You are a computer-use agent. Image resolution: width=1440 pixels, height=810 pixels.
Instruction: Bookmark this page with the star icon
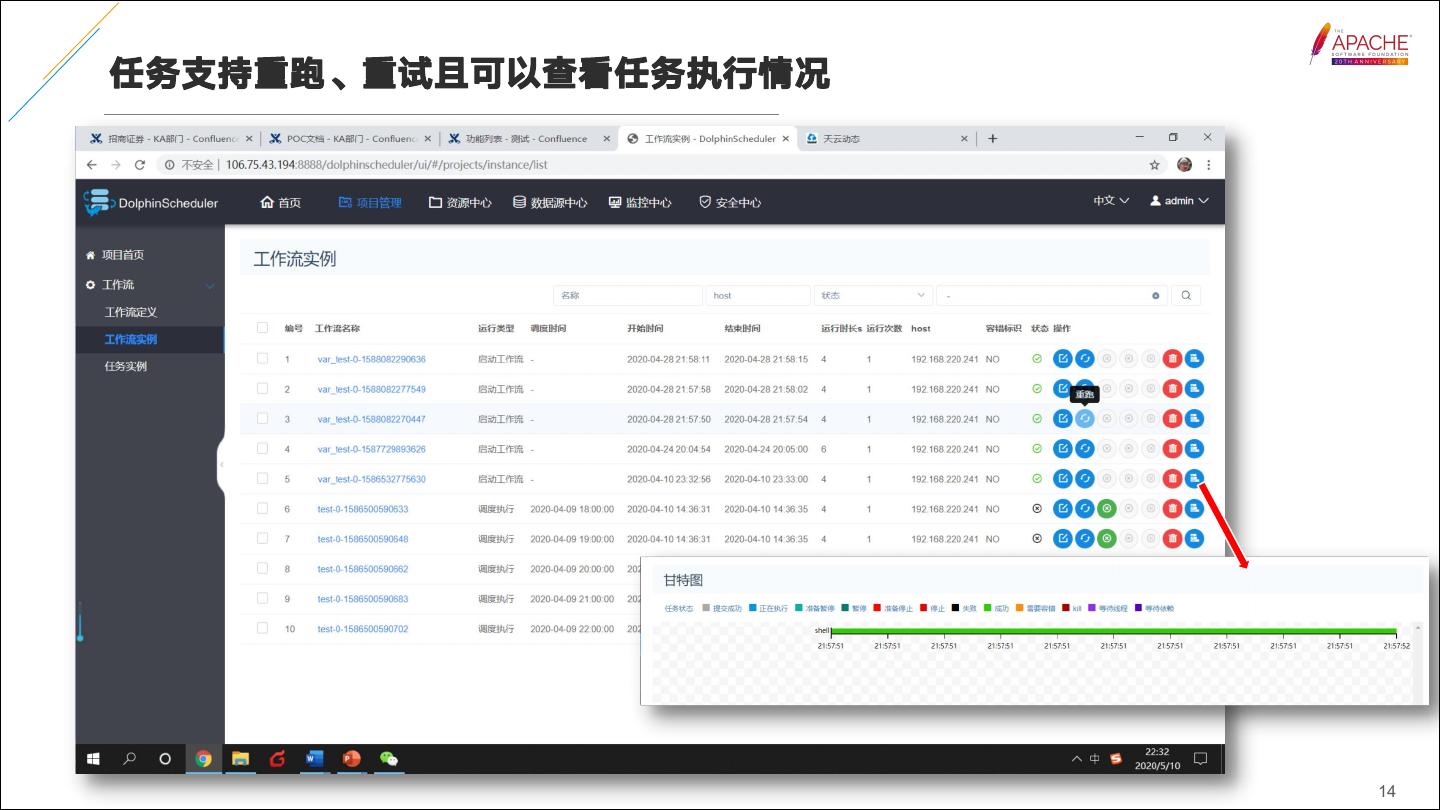click(x=1154, y=165)
